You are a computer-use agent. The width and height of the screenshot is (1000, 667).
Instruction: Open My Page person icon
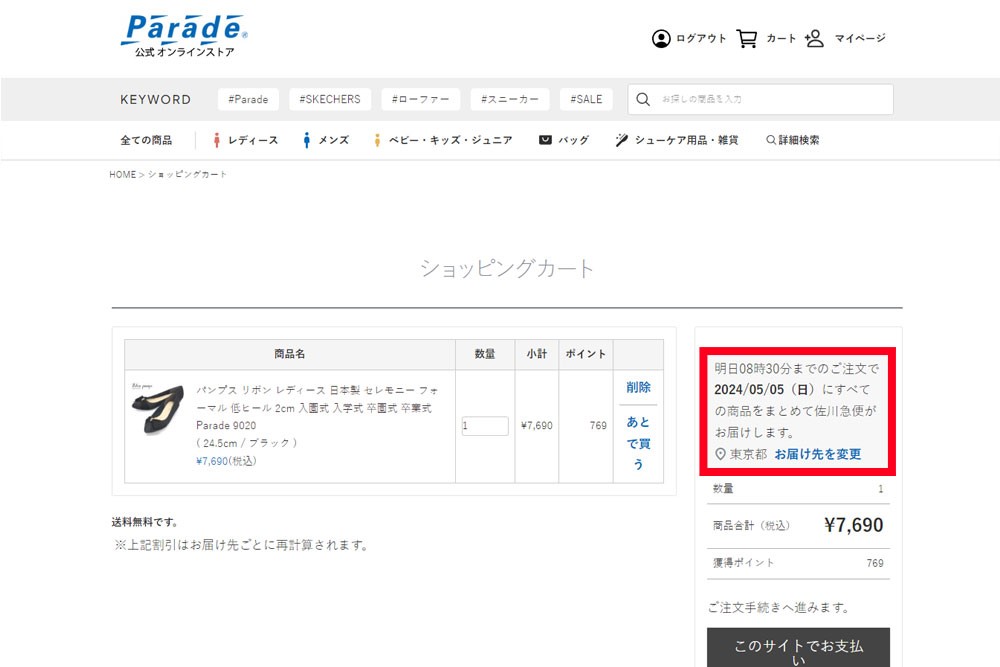[814, 39]
